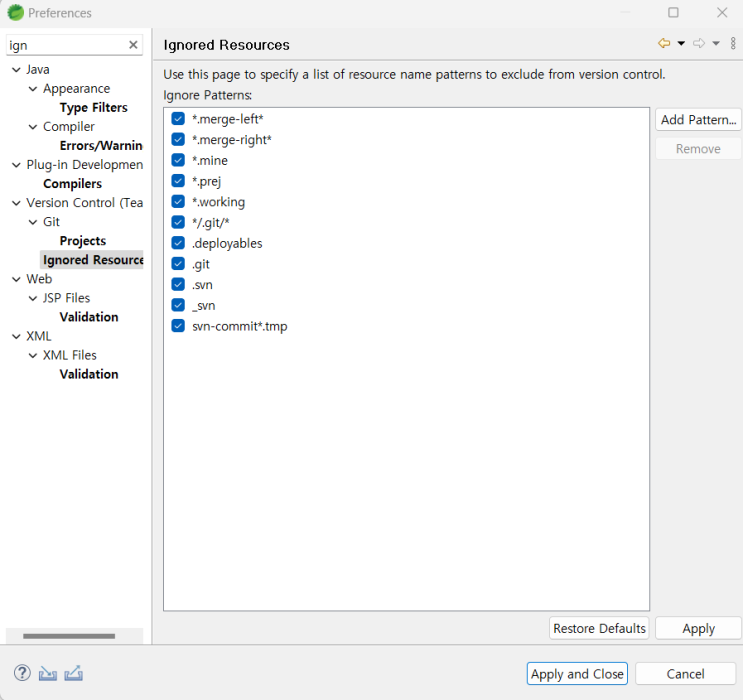Click the Export preferences icon

[x=73, y=673]
